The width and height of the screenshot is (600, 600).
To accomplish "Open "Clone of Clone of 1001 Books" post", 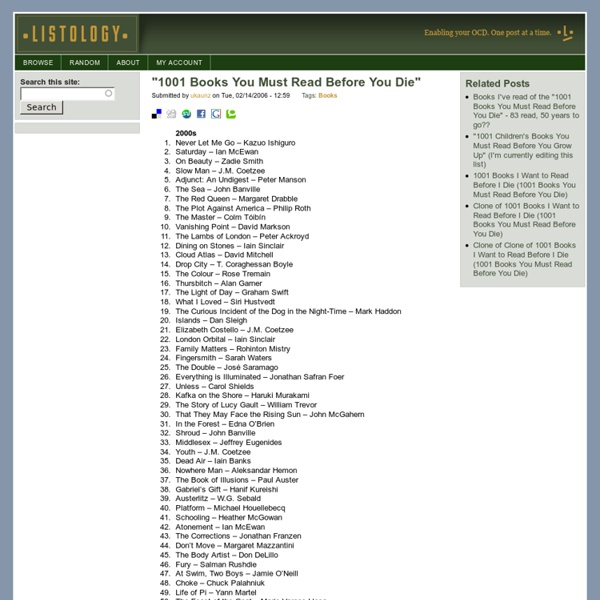I will pyautogui.click(x=524, y=258).
